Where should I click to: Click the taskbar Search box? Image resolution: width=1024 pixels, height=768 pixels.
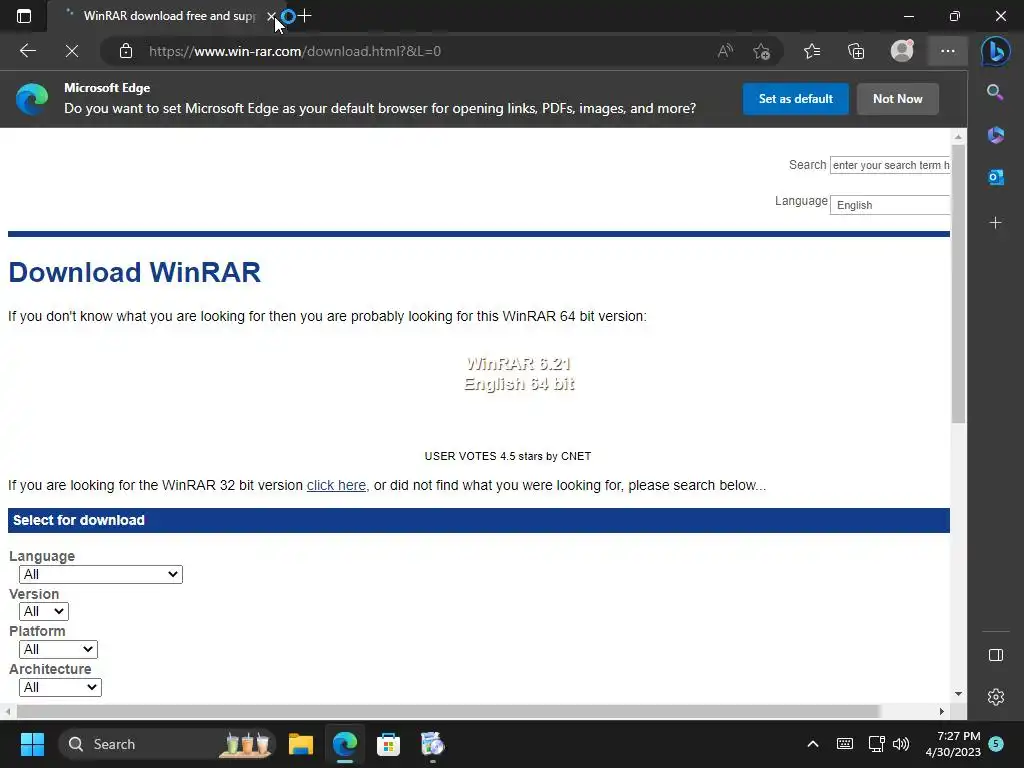click(167, 744)
